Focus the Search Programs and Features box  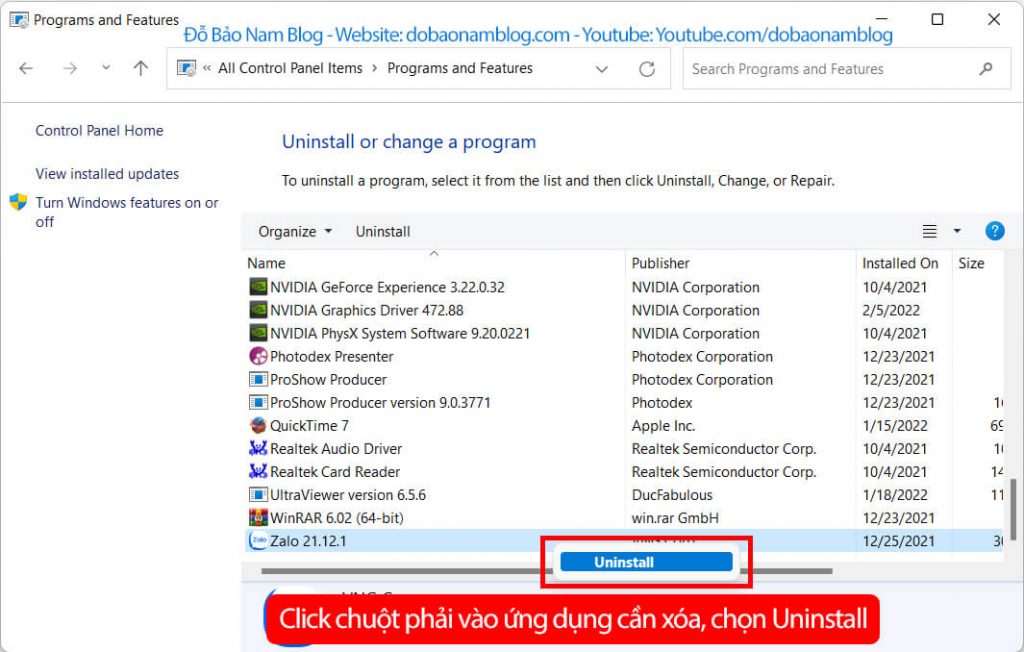846,69
